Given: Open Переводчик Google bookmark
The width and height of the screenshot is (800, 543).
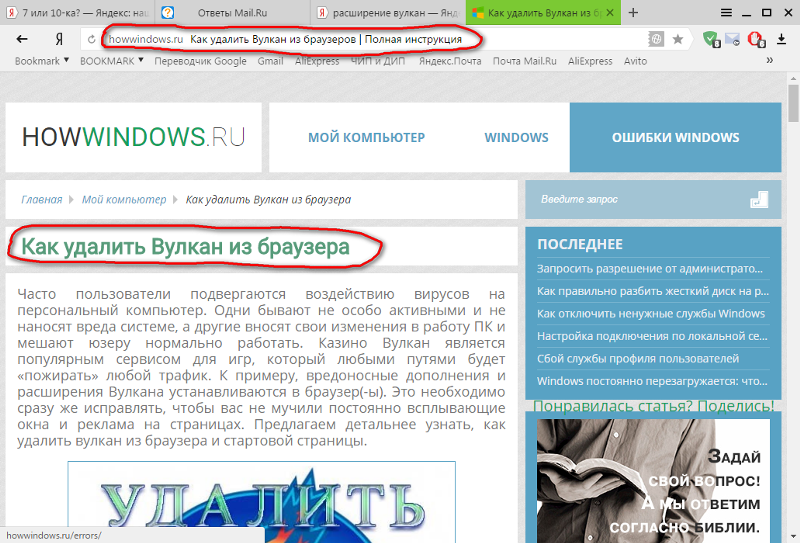Looking at the screenshot, I should tap(200, 61).
